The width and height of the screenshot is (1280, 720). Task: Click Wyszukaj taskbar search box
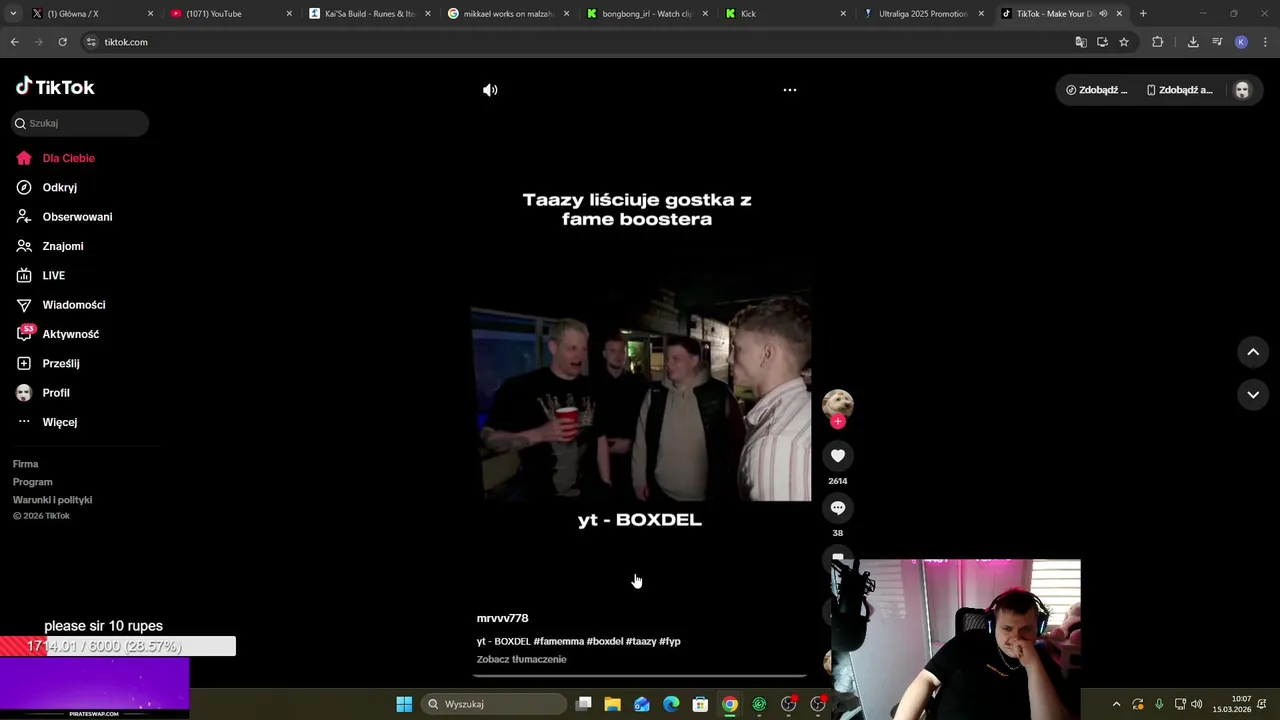click(494, 704)
